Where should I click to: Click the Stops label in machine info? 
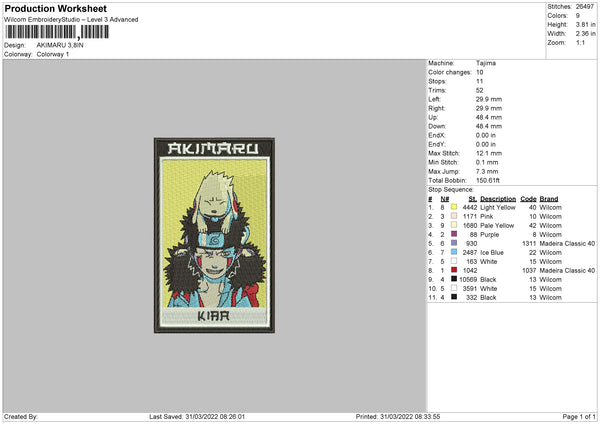437,81
